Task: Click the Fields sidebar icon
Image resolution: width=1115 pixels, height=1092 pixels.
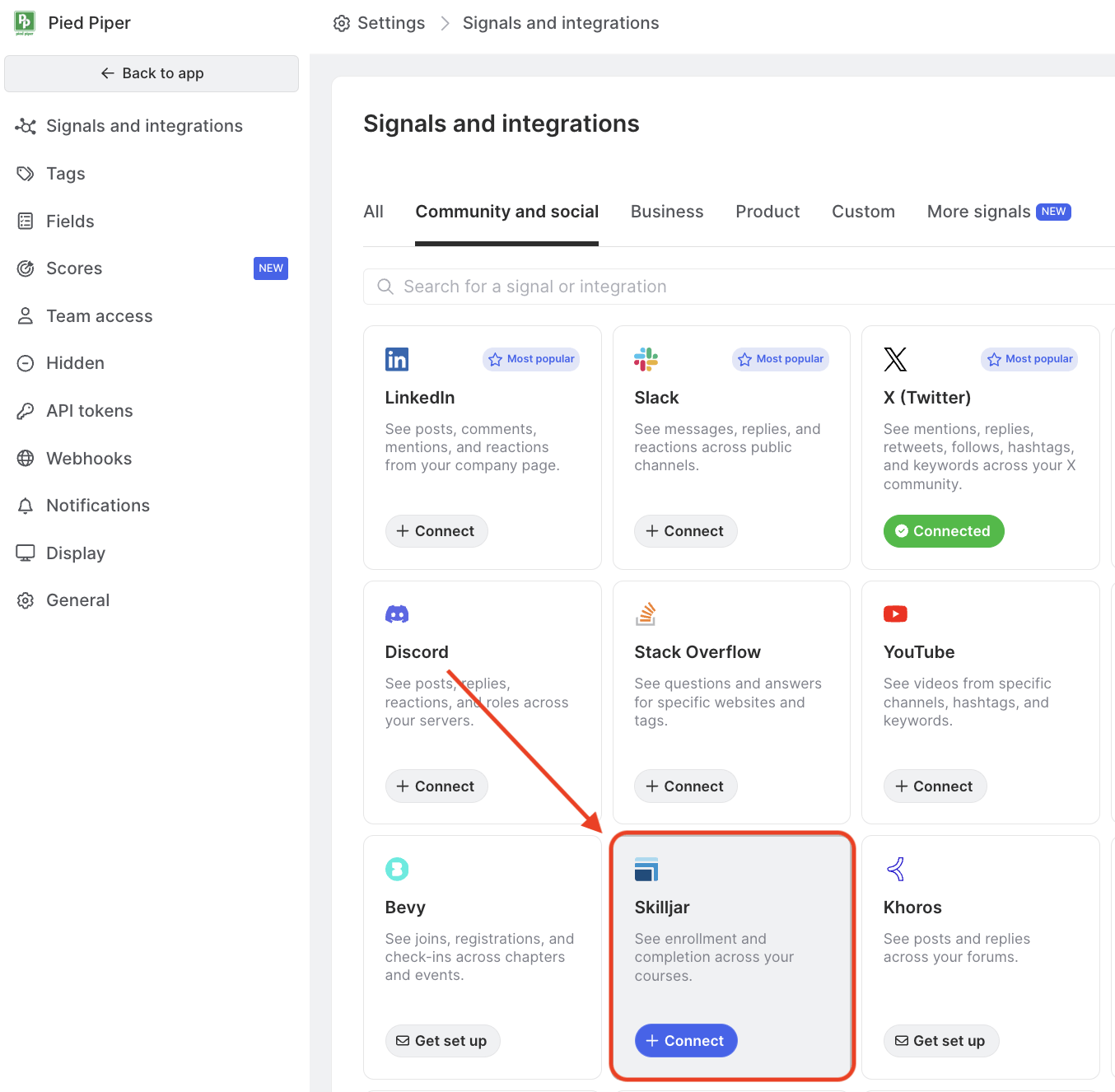Action: pos(26,221)
